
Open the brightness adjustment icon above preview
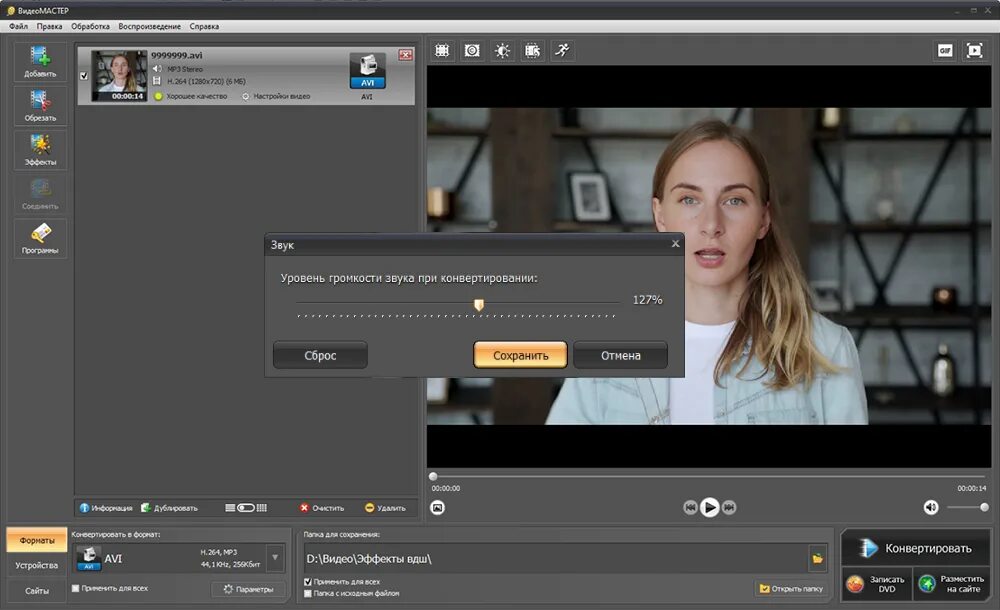(502, 50)
